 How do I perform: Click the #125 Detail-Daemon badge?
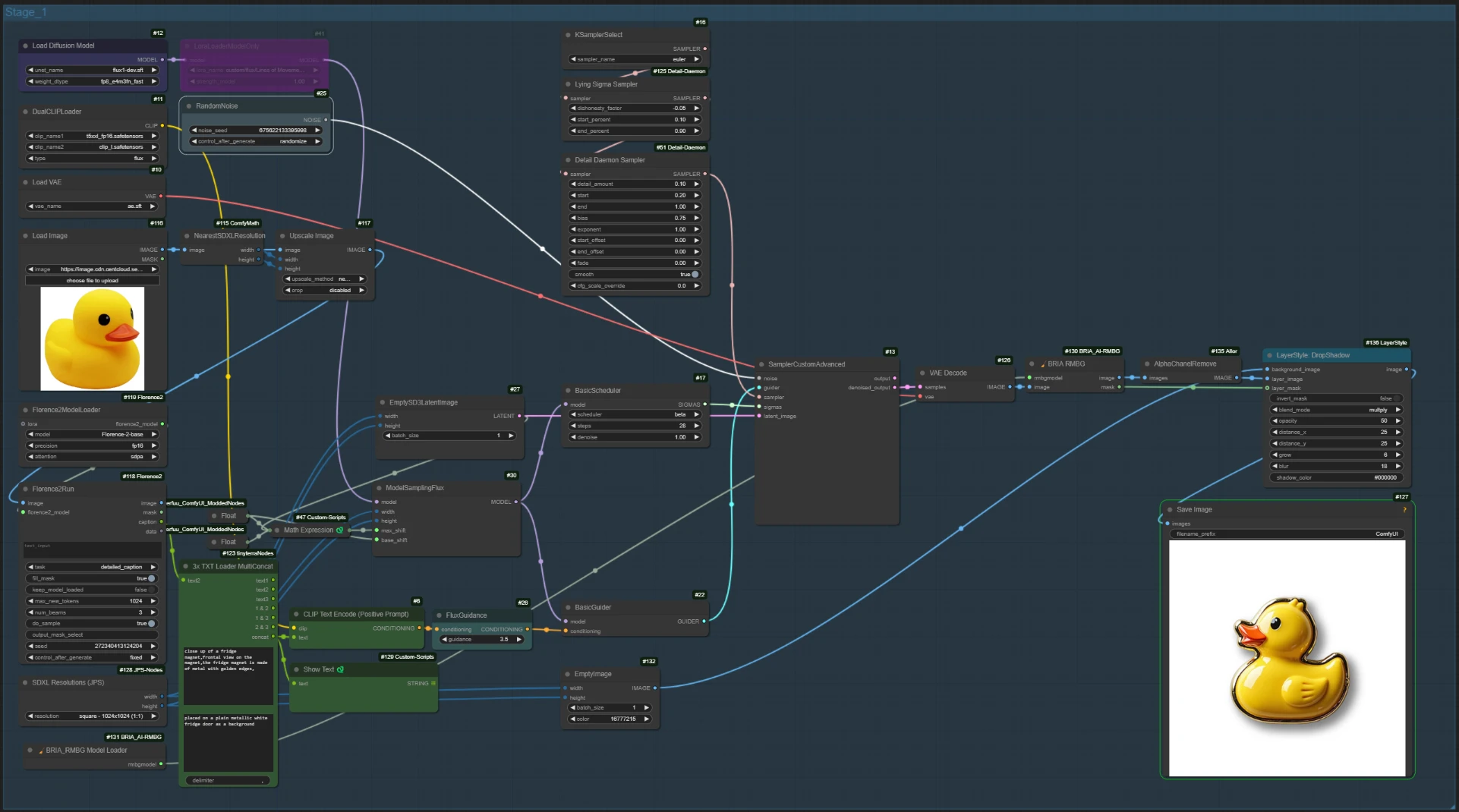(679, 71)
